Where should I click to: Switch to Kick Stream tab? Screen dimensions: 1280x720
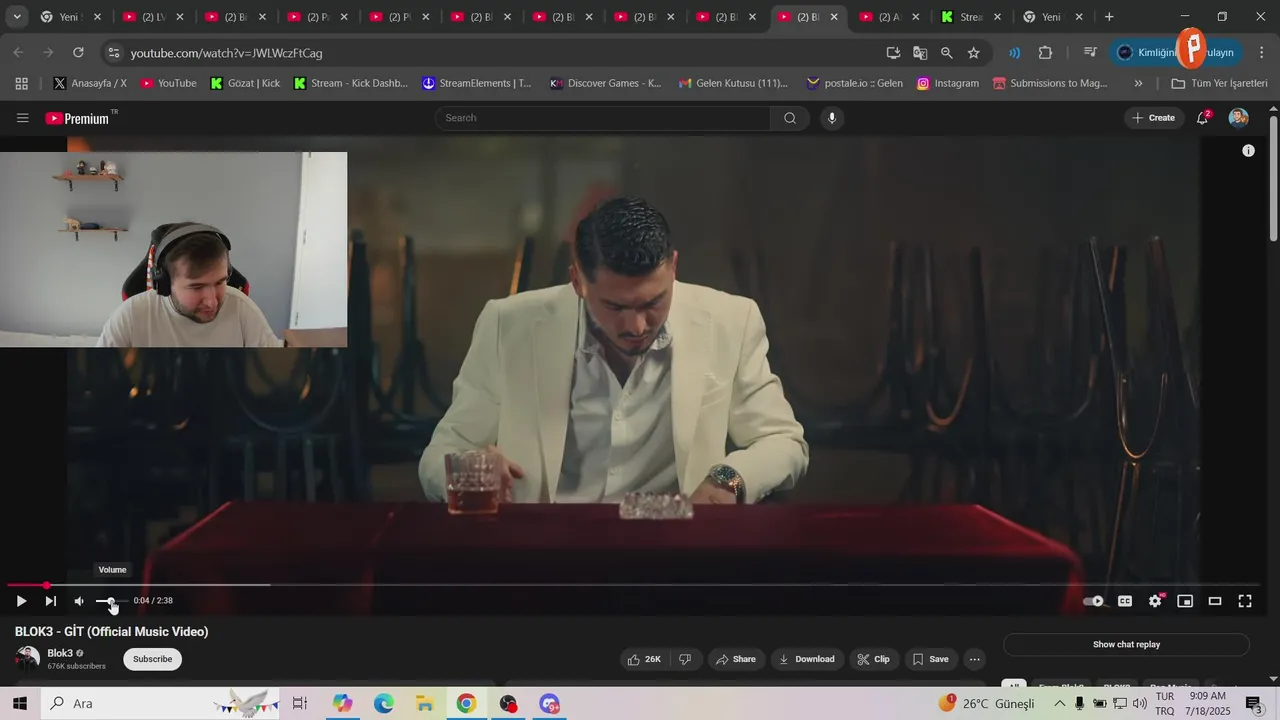[x=970, y=17]
